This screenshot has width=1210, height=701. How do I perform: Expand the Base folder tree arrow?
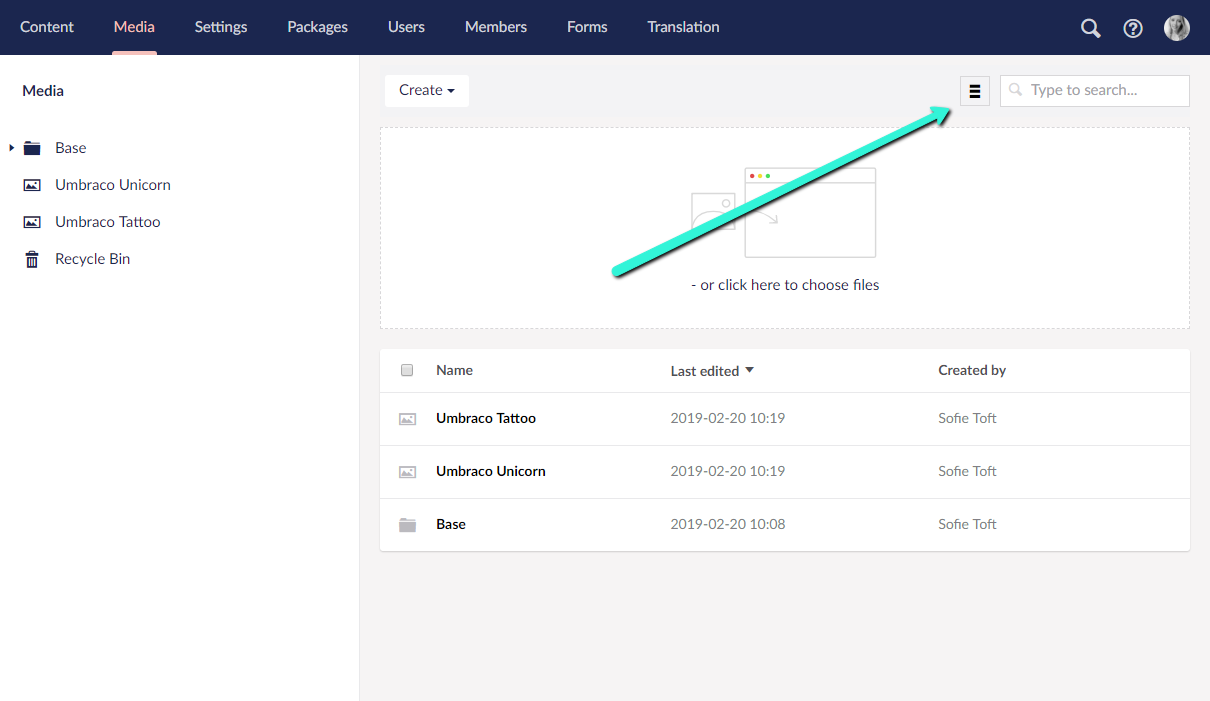pyautogui.click(x=11, y=148)
